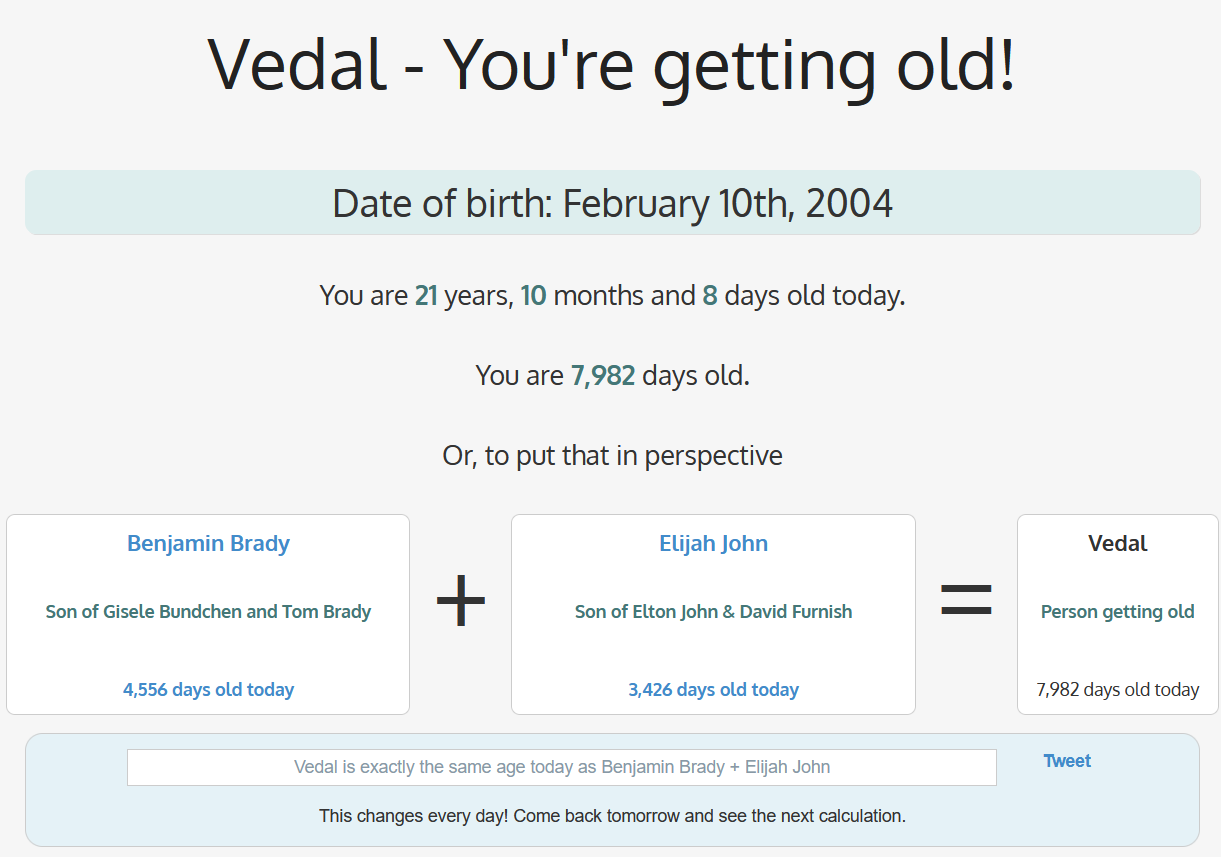This screenshot has height=857, width=1221.
Task: Click the page heading Vedal - You're getting old!
Action: (x=611, y=63)
